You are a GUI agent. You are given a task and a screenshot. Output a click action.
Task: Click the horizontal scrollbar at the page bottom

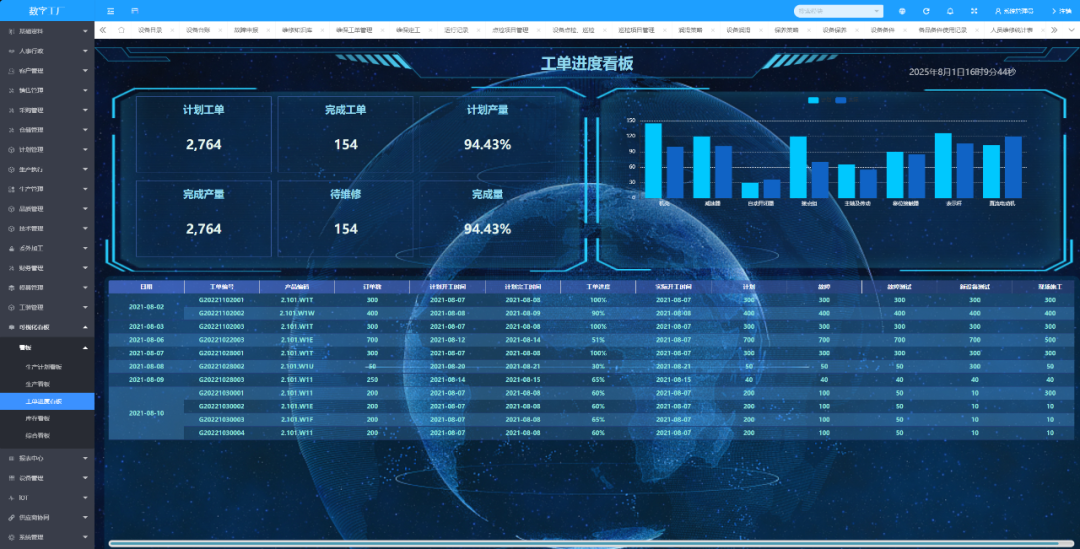(592, 543)
